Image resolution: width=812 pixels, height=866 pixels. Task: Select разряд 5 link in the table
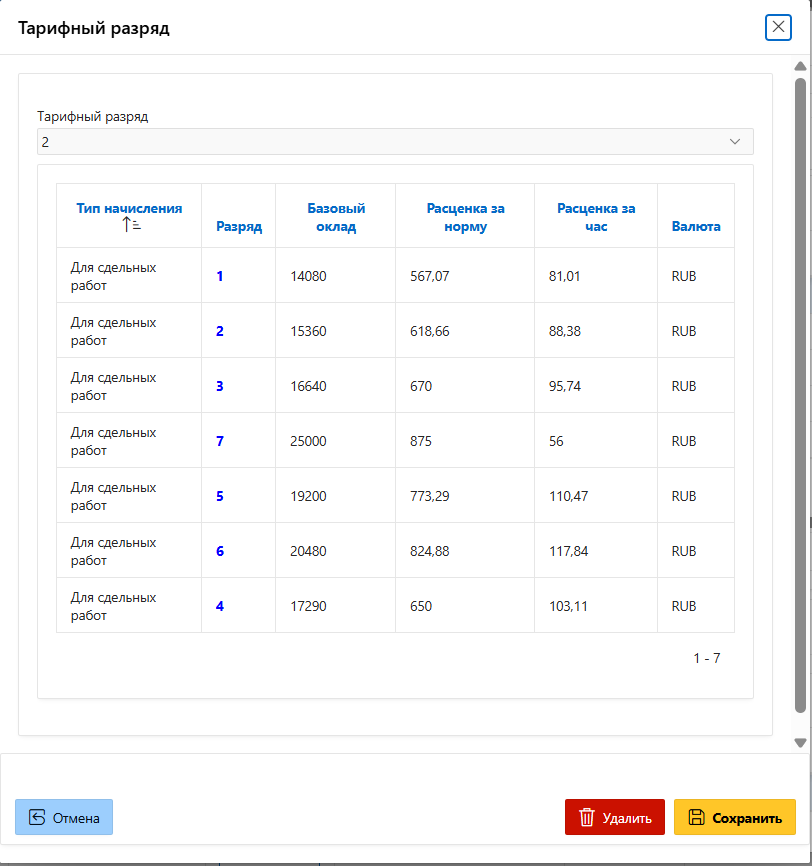click(x=220, y=496)
